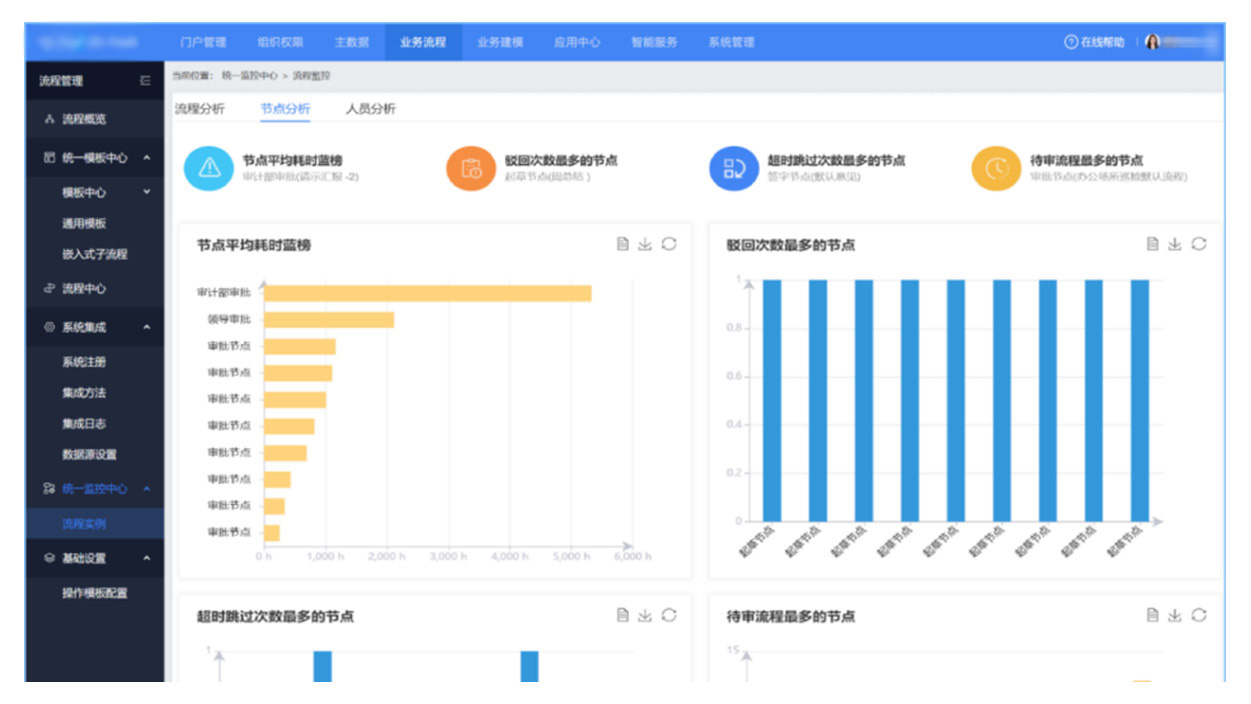
Task: Open the 业务建模 top menu
Action: click(500, 42)
